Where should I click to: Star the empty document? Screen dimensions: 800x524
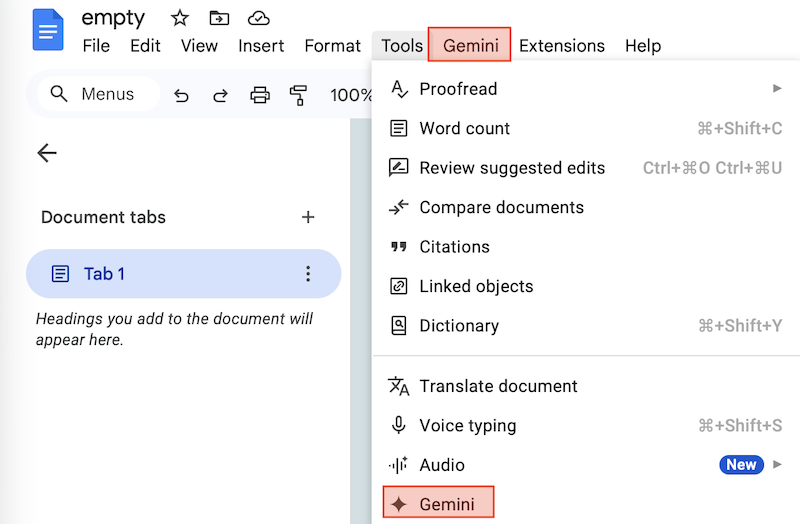(180, 19)
